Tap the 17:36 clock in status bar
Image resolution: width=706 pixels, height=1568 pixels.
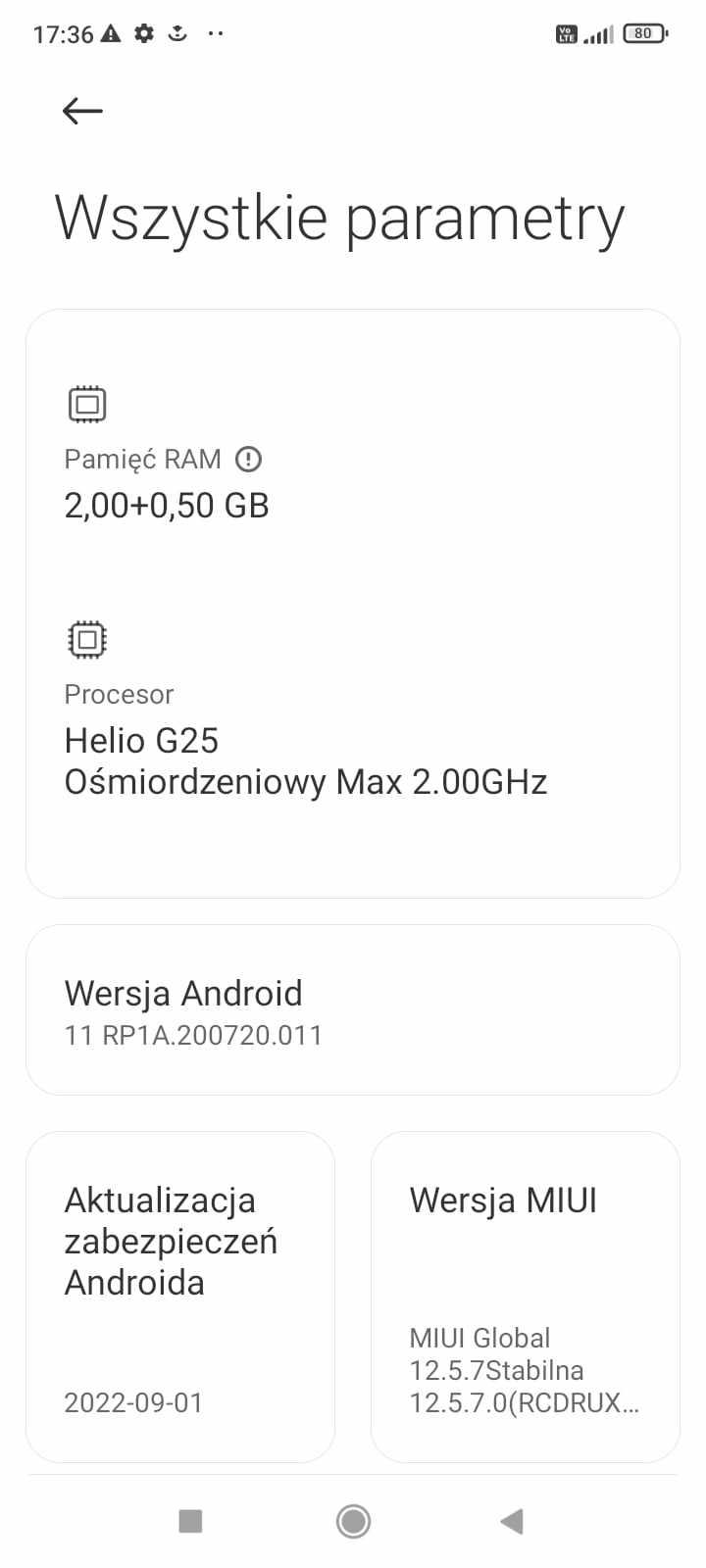point(63,34)
